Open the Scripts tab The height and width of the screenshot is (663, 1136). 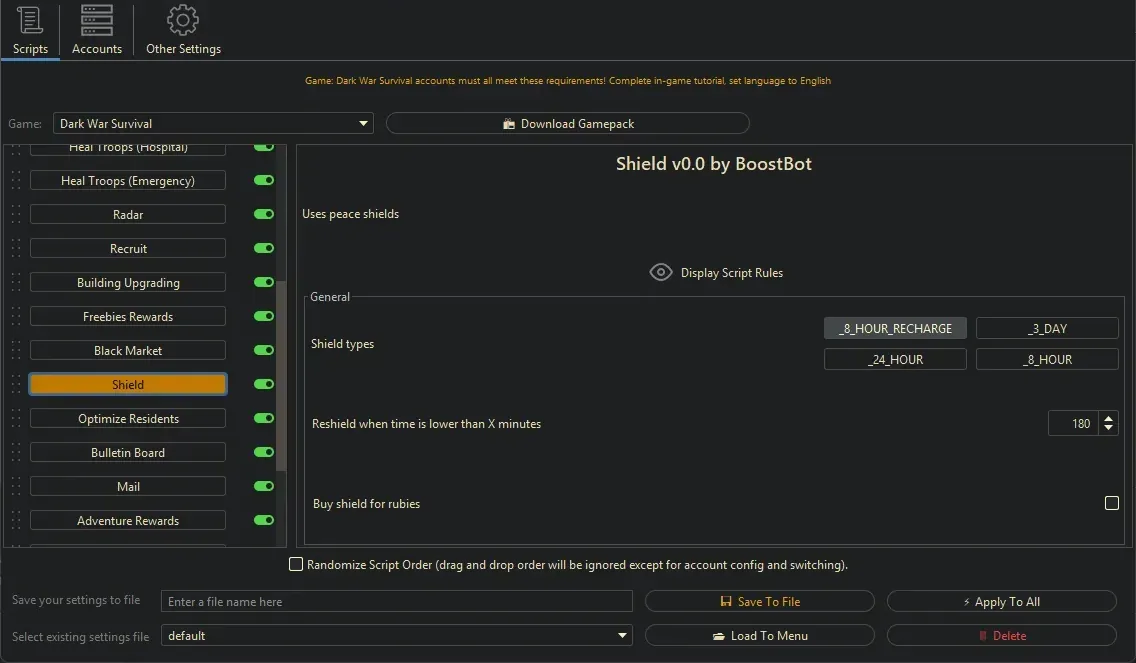click(30, 30)
